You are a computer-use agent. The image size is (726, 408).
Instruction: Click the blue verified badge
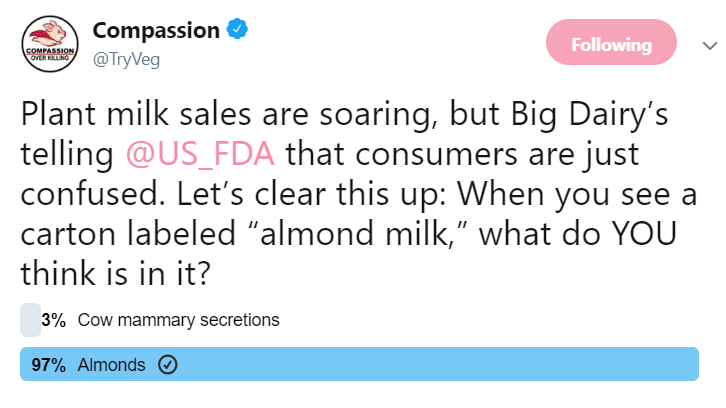point(237,29)
